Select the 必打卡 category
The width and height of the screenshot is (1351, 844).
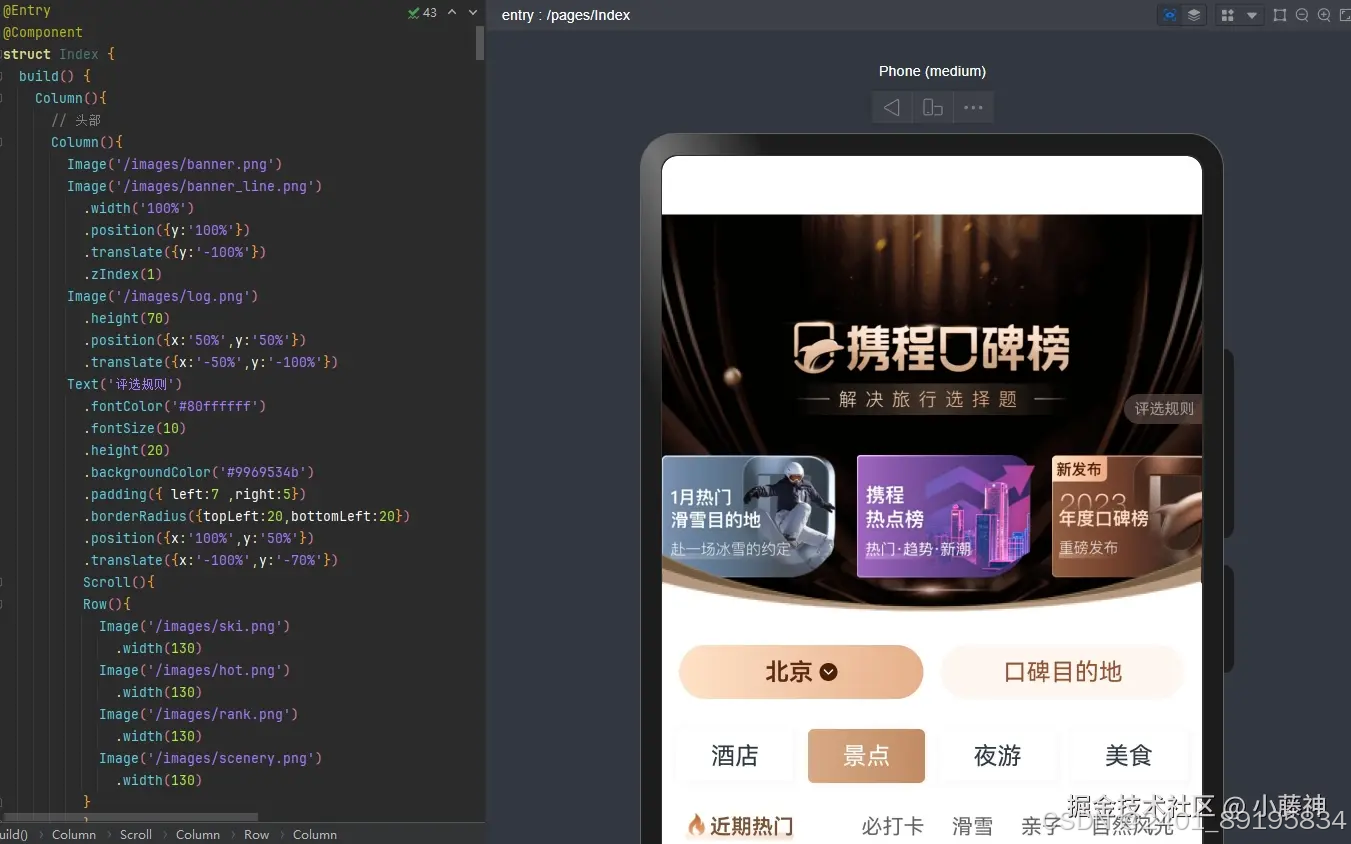point(893,826)
